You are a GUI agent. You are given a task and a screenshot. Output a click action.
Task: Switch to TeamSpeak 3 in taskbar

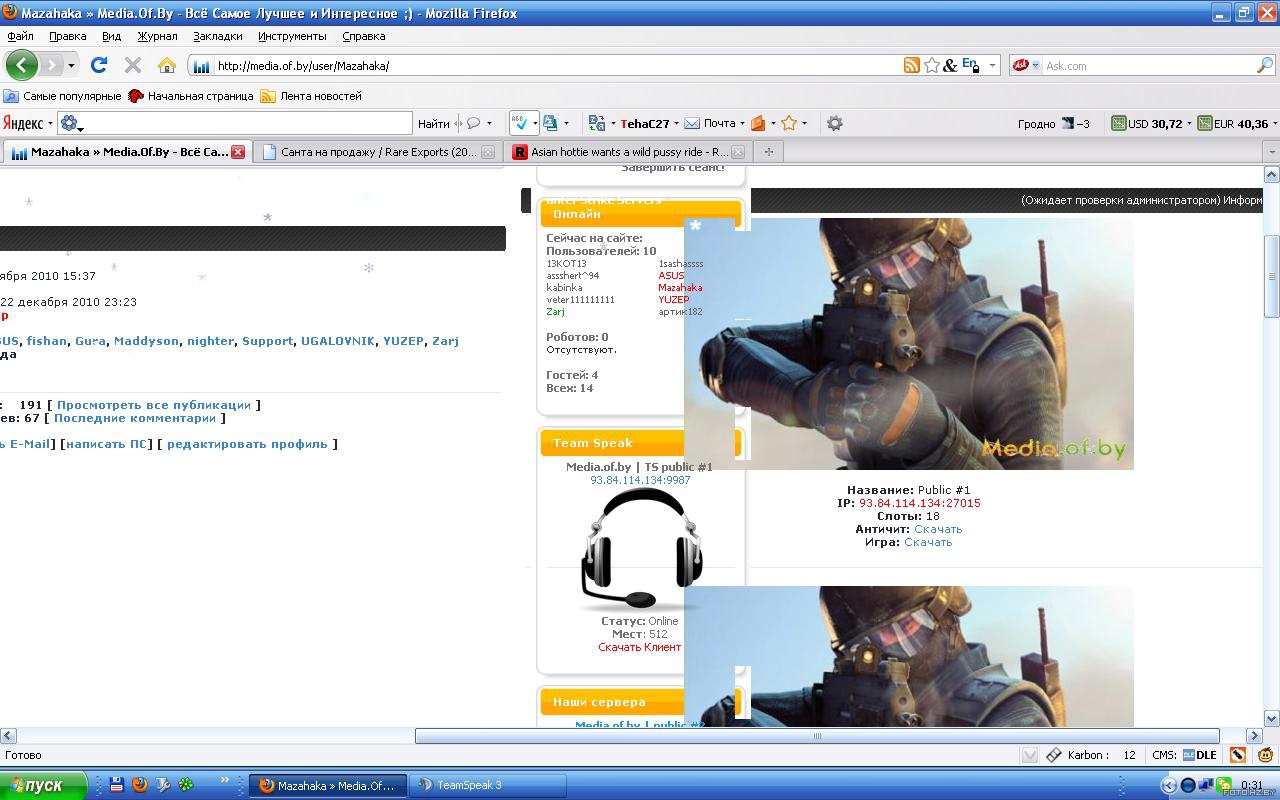coord(487,785)
